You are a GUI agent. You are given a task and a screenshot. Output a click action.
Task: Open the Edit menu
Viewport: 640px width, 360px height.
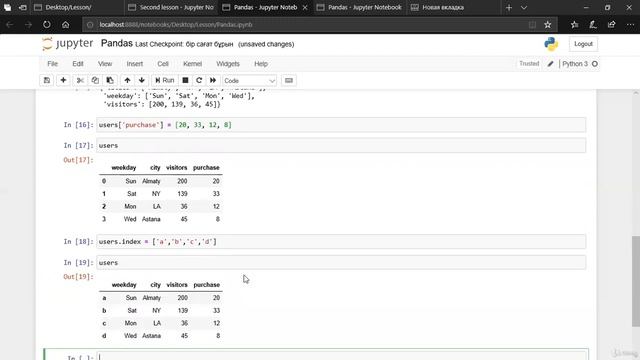point(78,64)
